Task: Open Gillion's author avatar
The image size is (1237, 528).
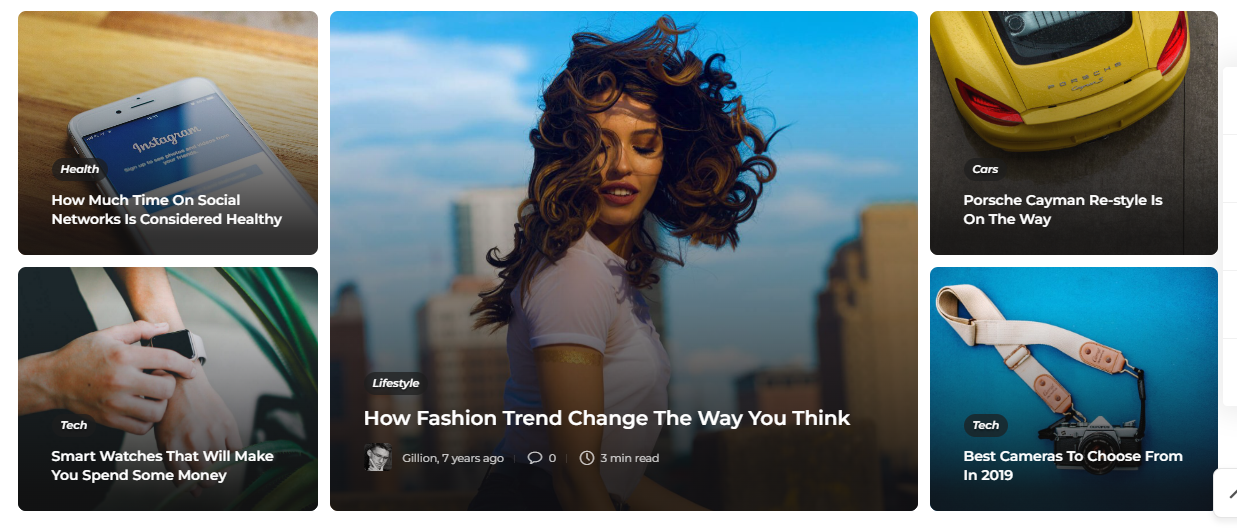Action: [378, 457]
